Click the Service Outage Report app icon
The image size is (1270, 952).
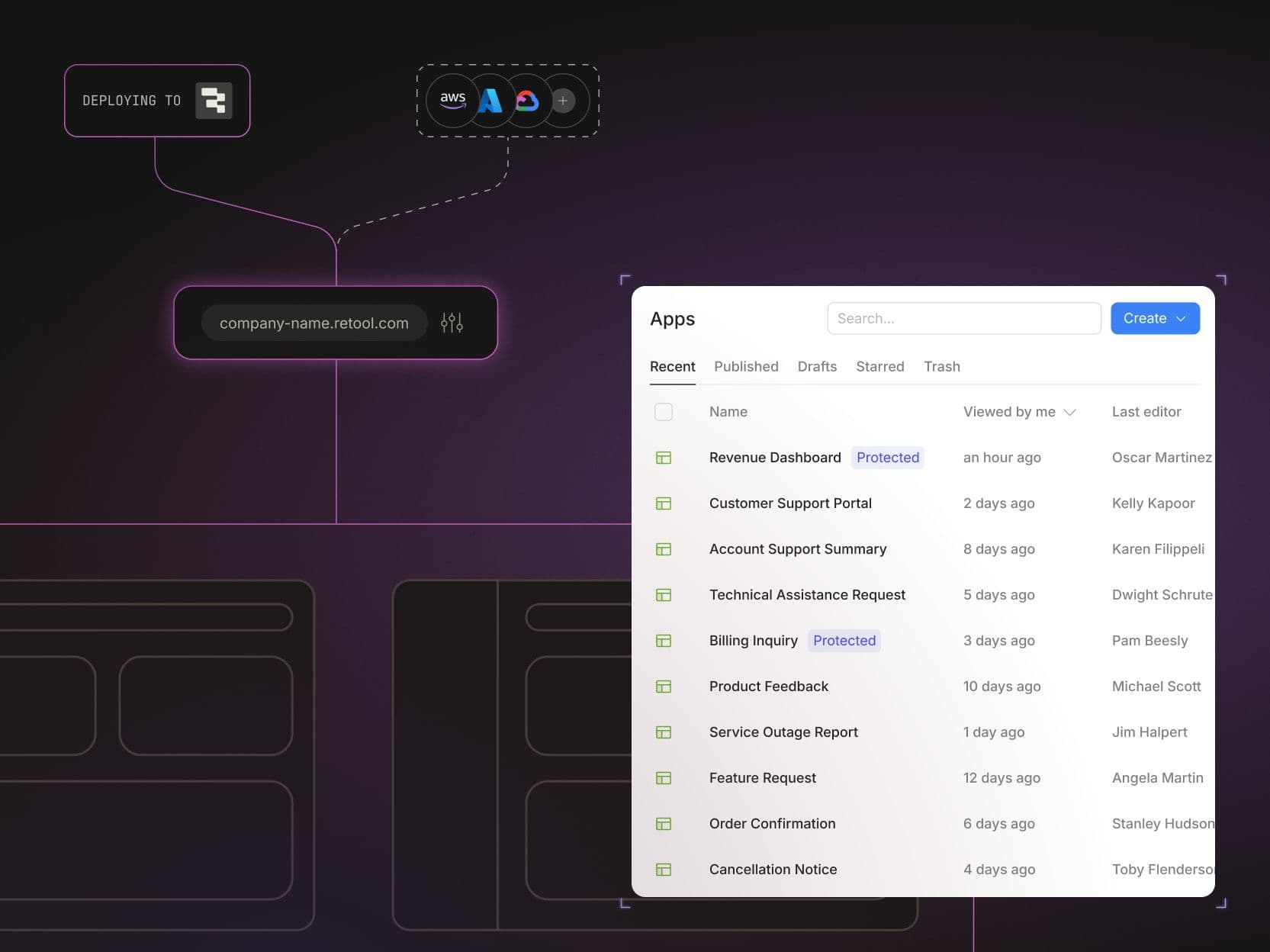(664, 732)
